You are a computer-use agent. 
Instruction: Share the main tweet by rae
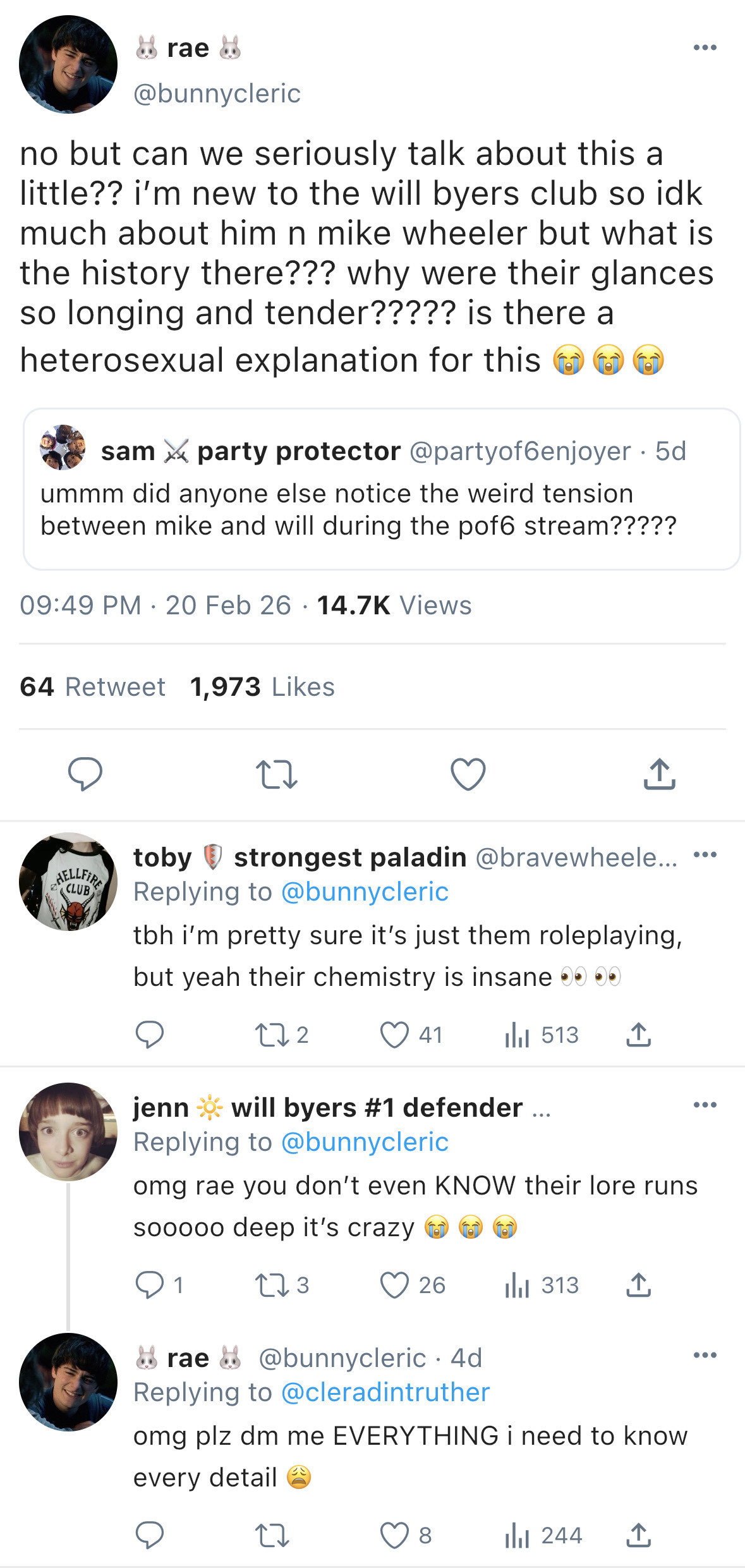coord(659,774)
